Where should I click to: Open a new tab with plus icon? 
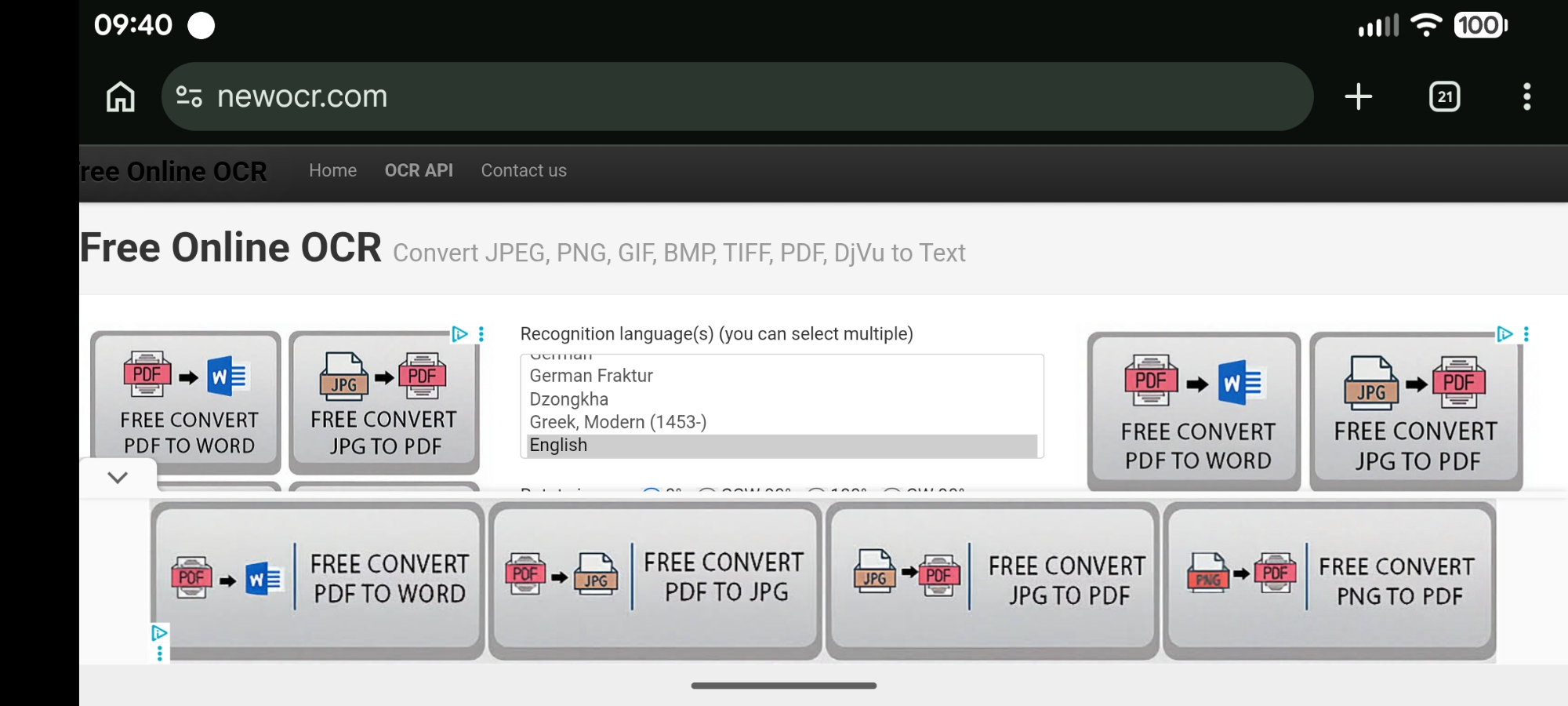[x=1358, y=96]
